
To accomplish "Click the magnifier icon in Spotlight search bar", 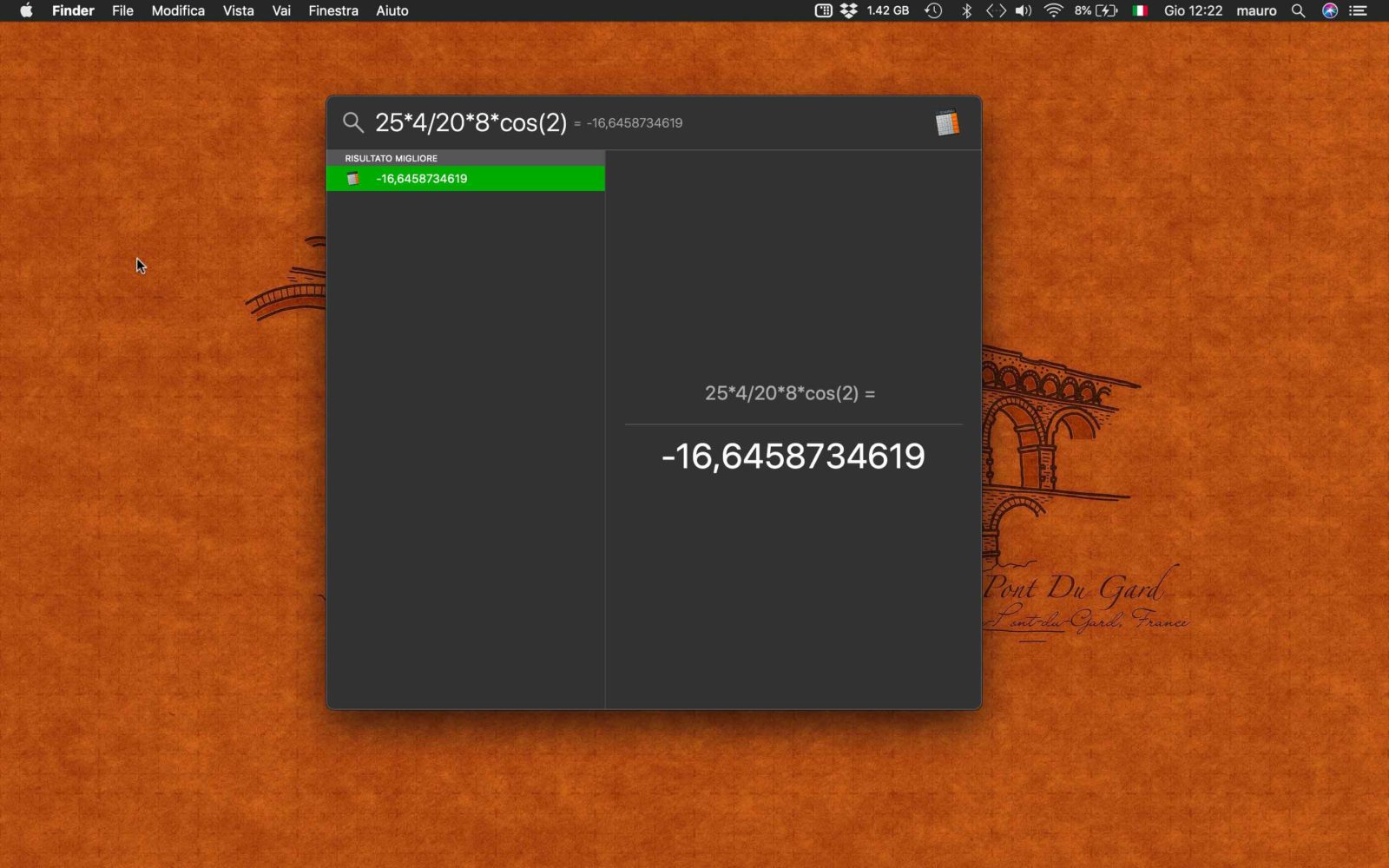I will (x=352, y=122).
